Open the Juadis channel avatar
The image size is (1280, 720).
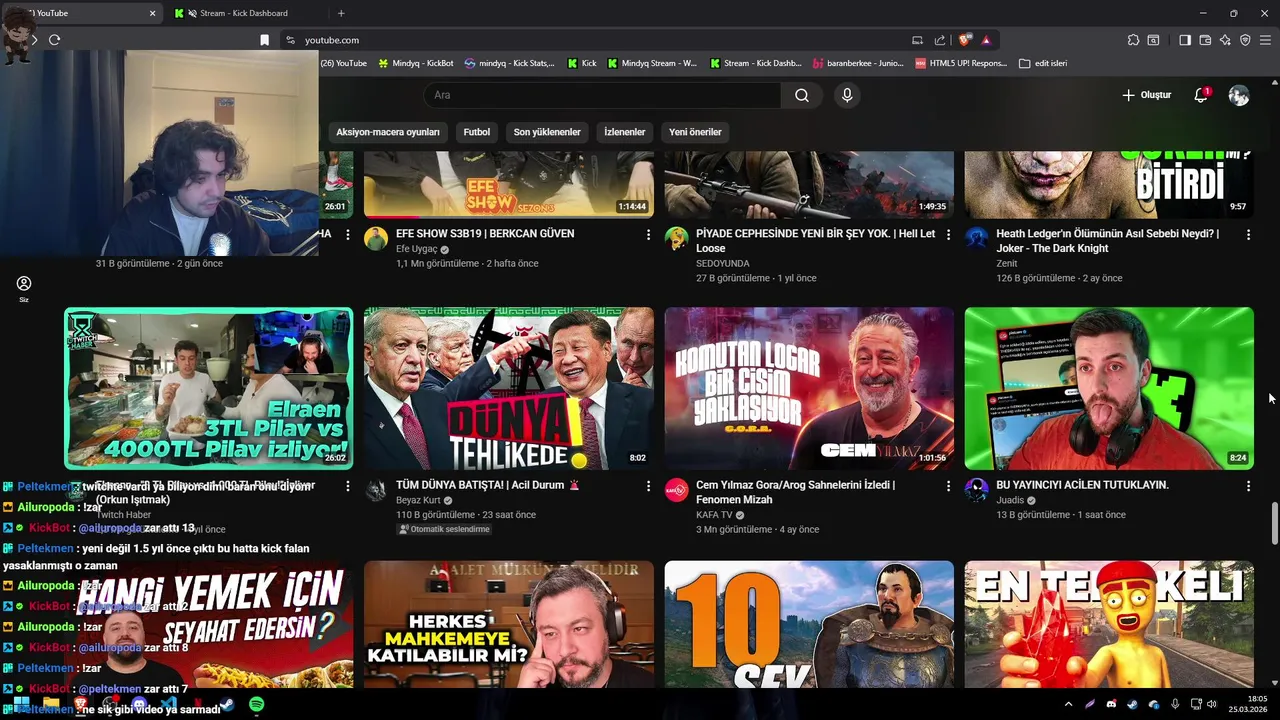977,490
